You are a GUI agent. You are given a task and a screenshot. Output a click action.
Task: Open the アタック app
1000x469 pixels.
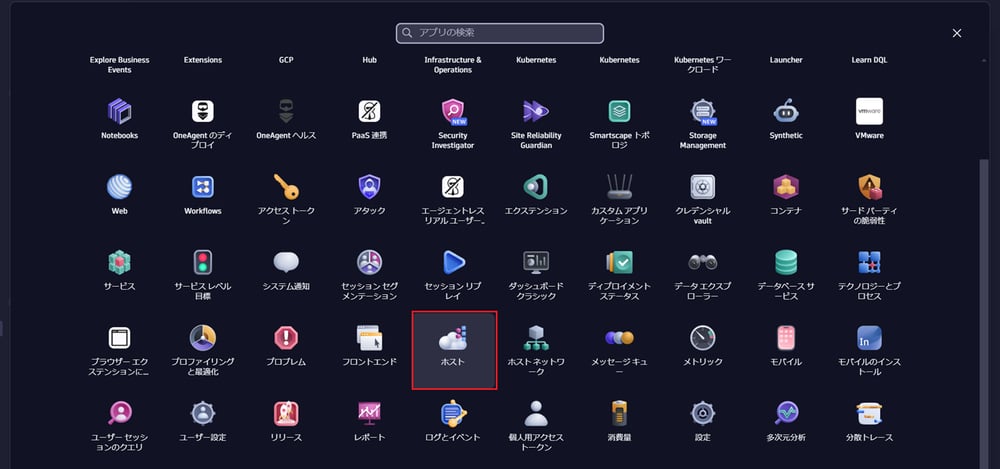(x=369, y=197)
